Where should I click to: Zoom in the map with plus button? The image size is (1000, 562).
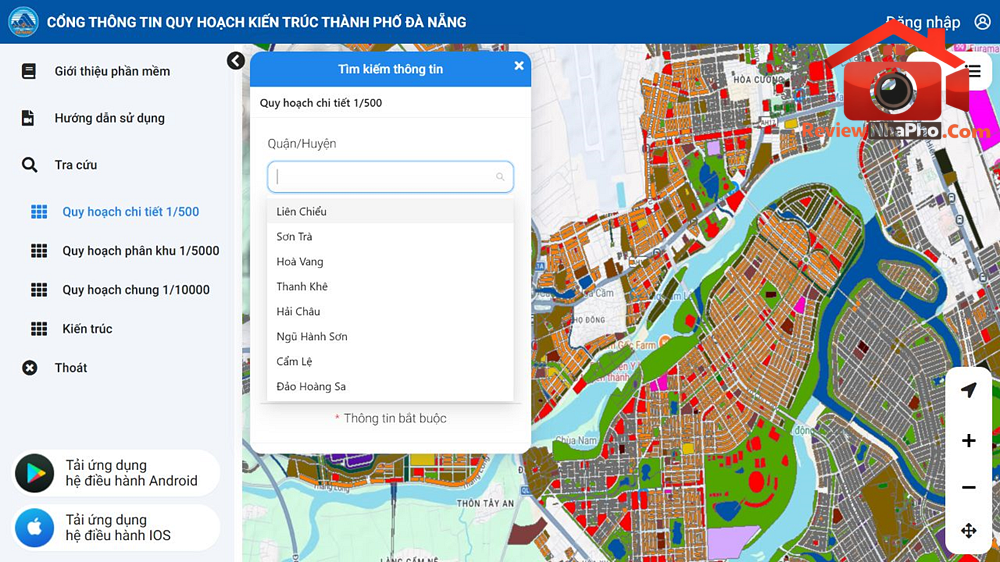pyautogui.click(x=969, y=440)
